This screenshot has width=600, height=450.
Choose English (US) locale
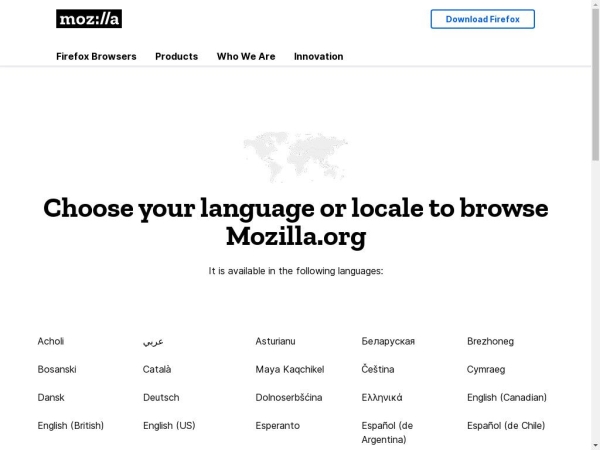tap(169, 426)
